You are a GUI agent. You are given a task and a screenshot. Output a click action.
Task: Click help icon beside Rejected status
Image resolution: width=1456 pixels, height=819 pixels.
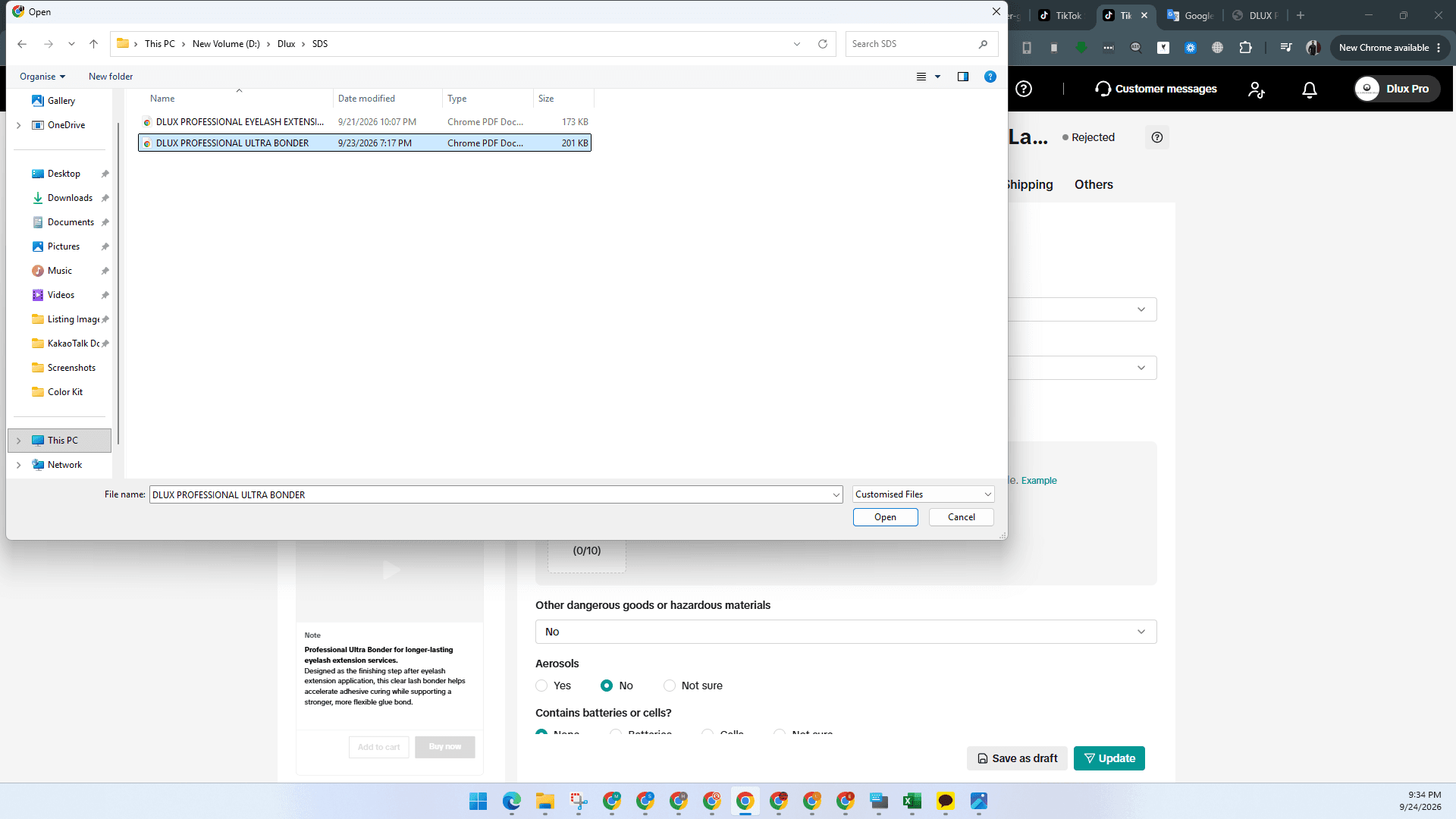(1156, 137)
